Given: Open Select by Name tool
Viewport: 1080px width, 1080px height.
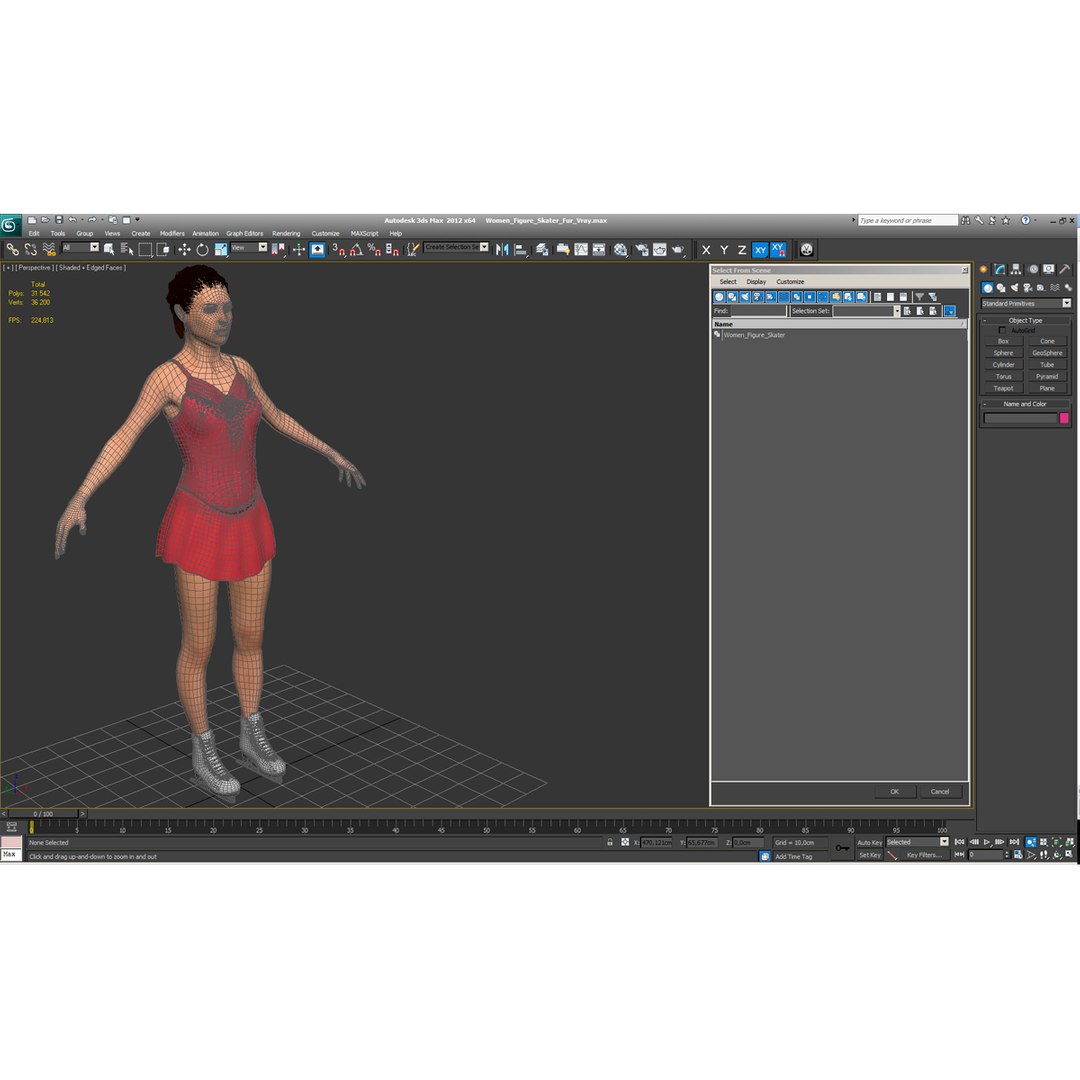Looking at the screenshot, I should pos(127,249).
